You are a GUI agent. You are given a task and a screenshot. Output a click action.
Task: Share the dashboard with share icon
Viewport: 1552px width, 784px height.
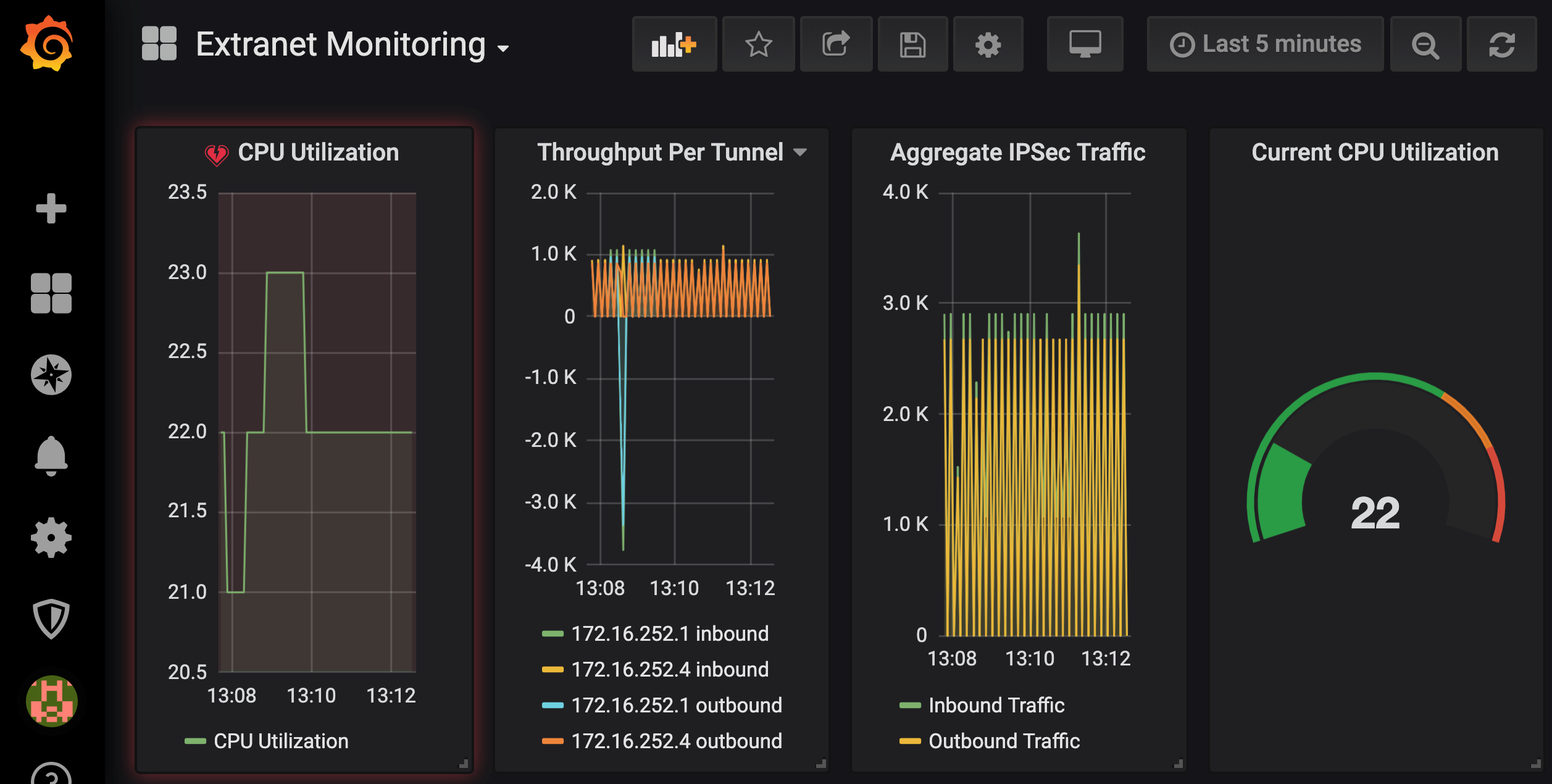coord(836,44)
